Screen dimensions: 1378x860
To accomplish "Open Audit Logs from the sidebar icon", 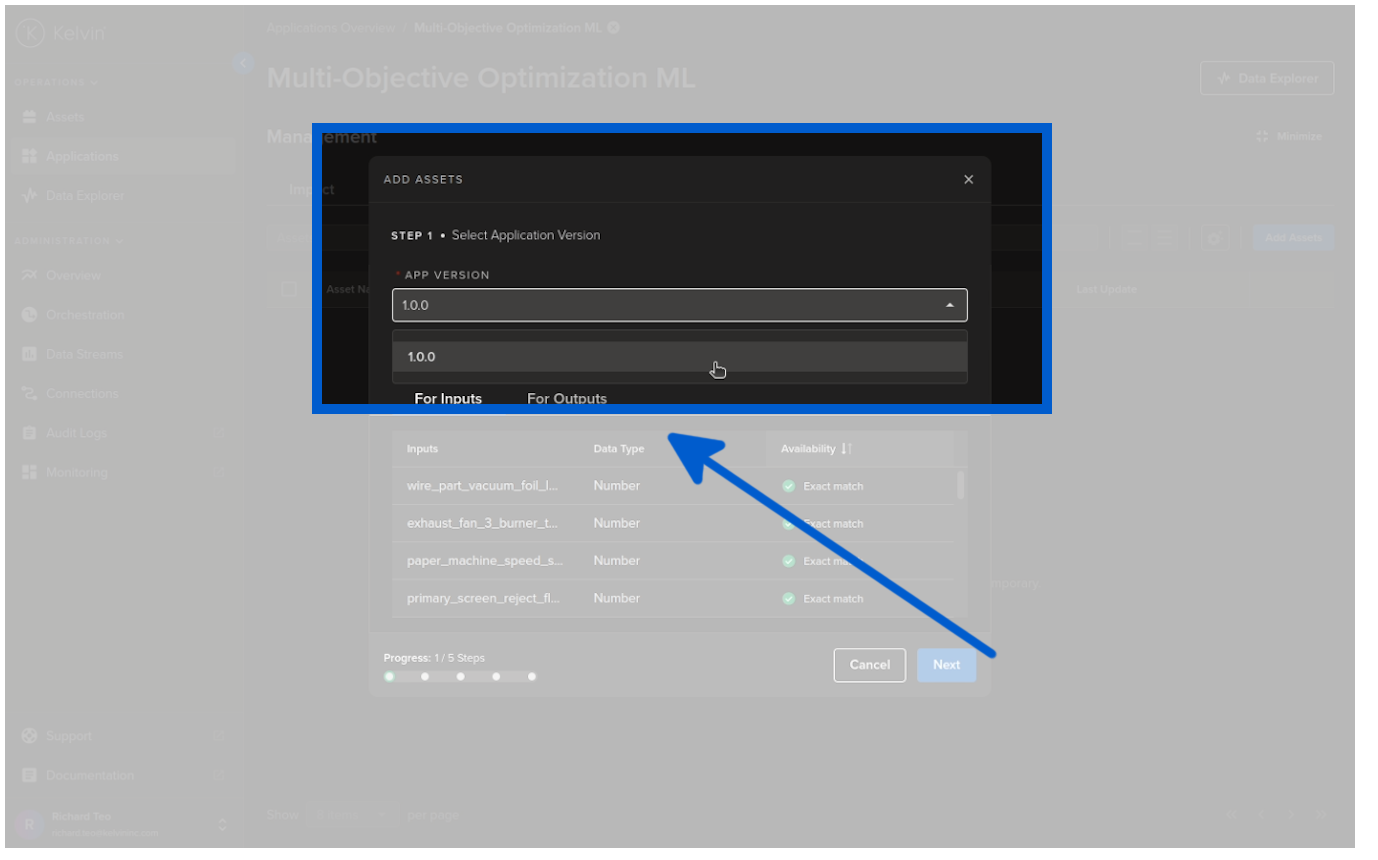I will point(29,433).
